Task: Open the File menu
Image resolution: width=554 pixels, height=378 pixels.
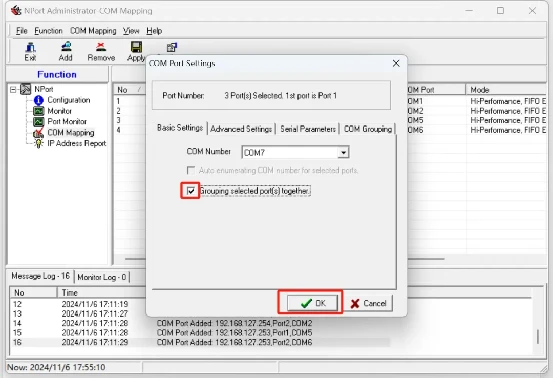Action: (x=22, y=31)
